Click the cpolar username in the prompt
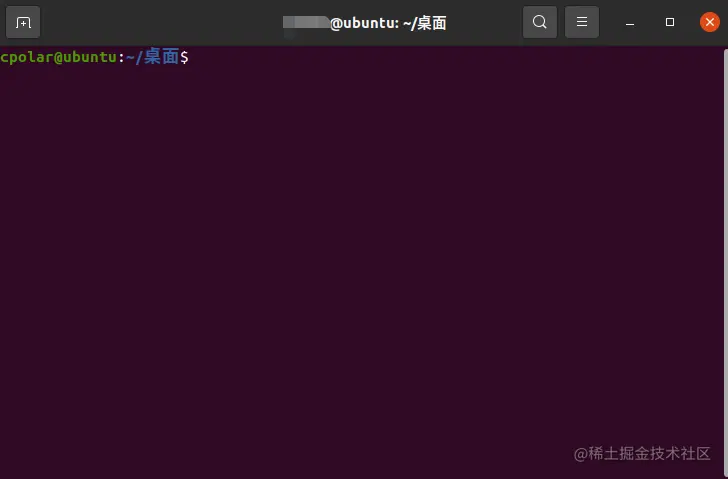Viewport: 728px width, 479px height. click(26, 58)
